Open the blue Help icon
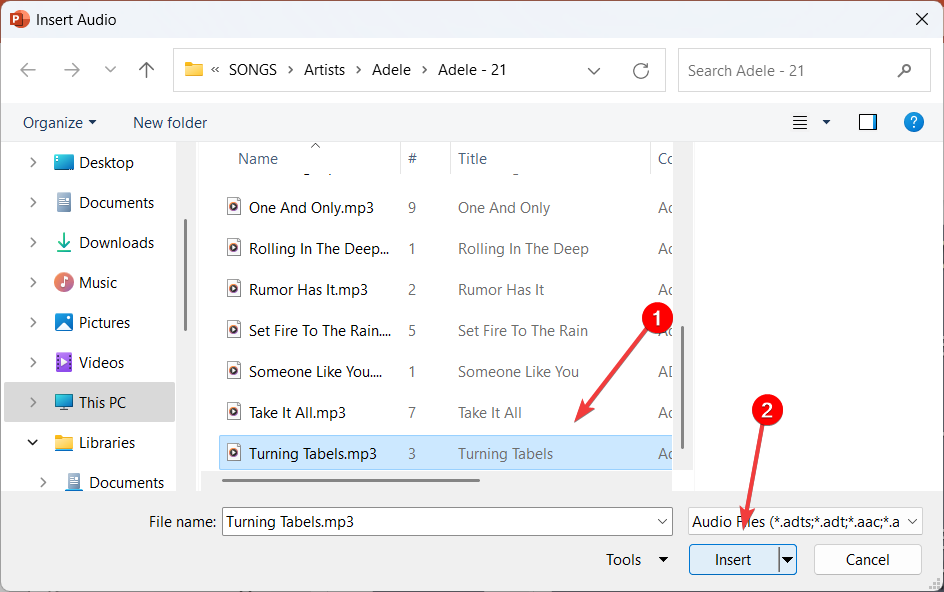Screen dimensions: 944x592 pyautogui.click(x=913, y=122)
